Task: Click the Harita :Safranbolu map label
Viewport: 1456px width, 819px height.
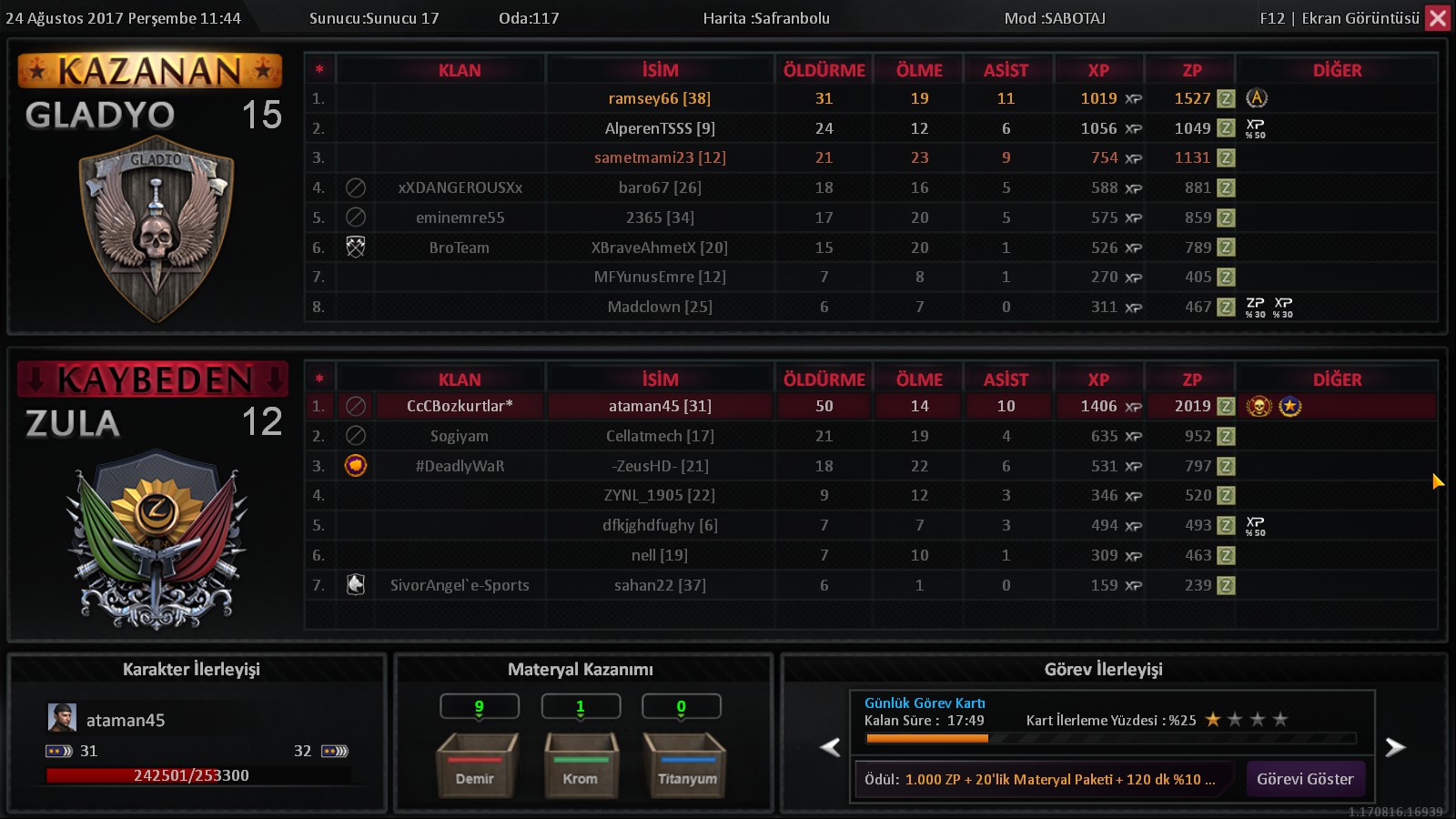Action: (x=766, y=18)
